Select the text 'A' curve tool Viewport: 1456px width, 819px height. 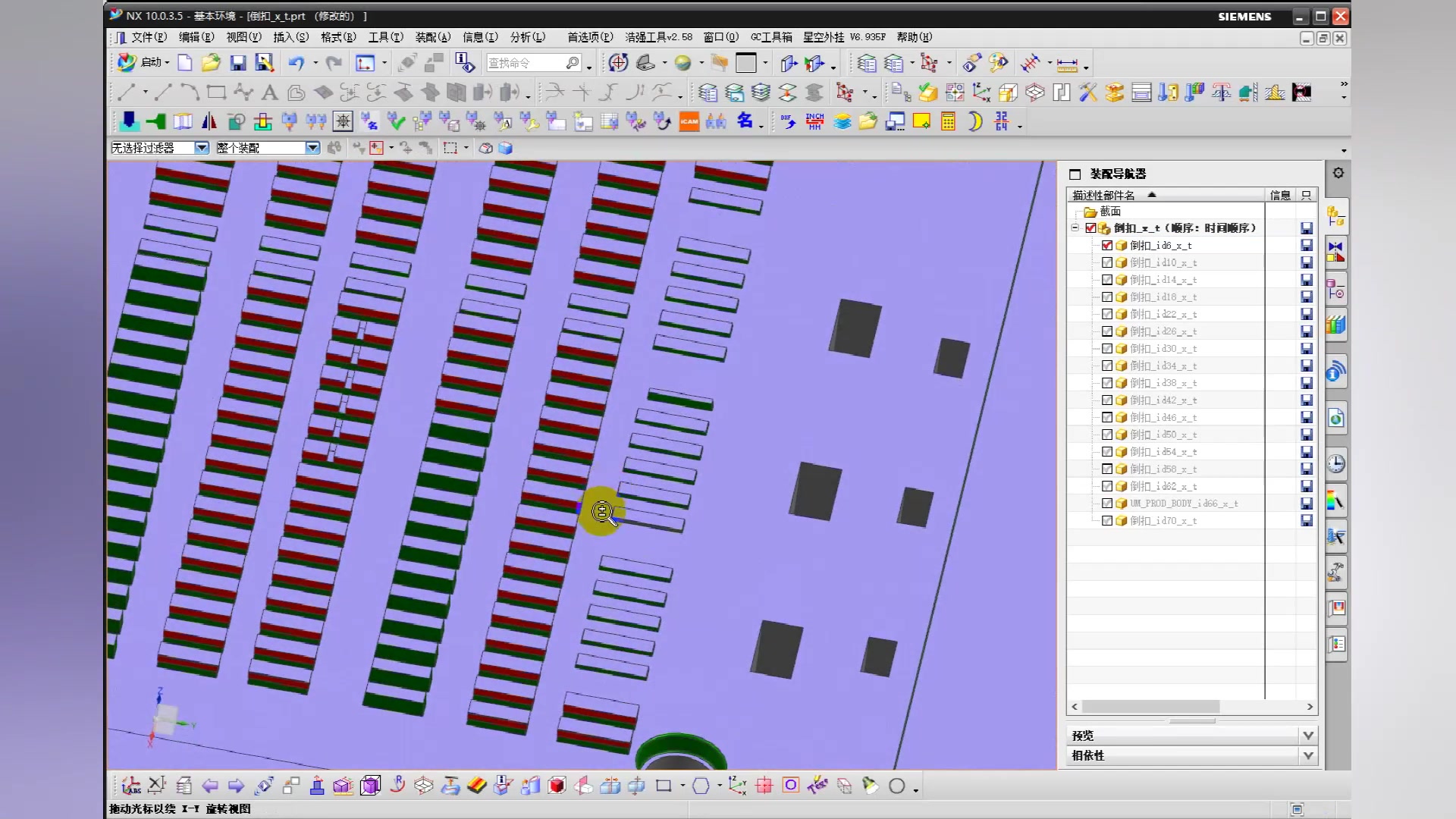[269, 93]
